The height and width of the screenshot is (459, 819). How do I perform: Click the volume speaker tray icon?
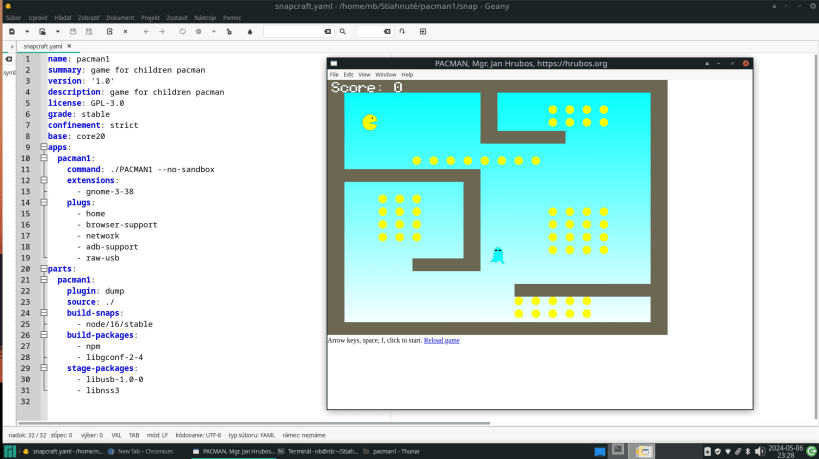[759, 452]
